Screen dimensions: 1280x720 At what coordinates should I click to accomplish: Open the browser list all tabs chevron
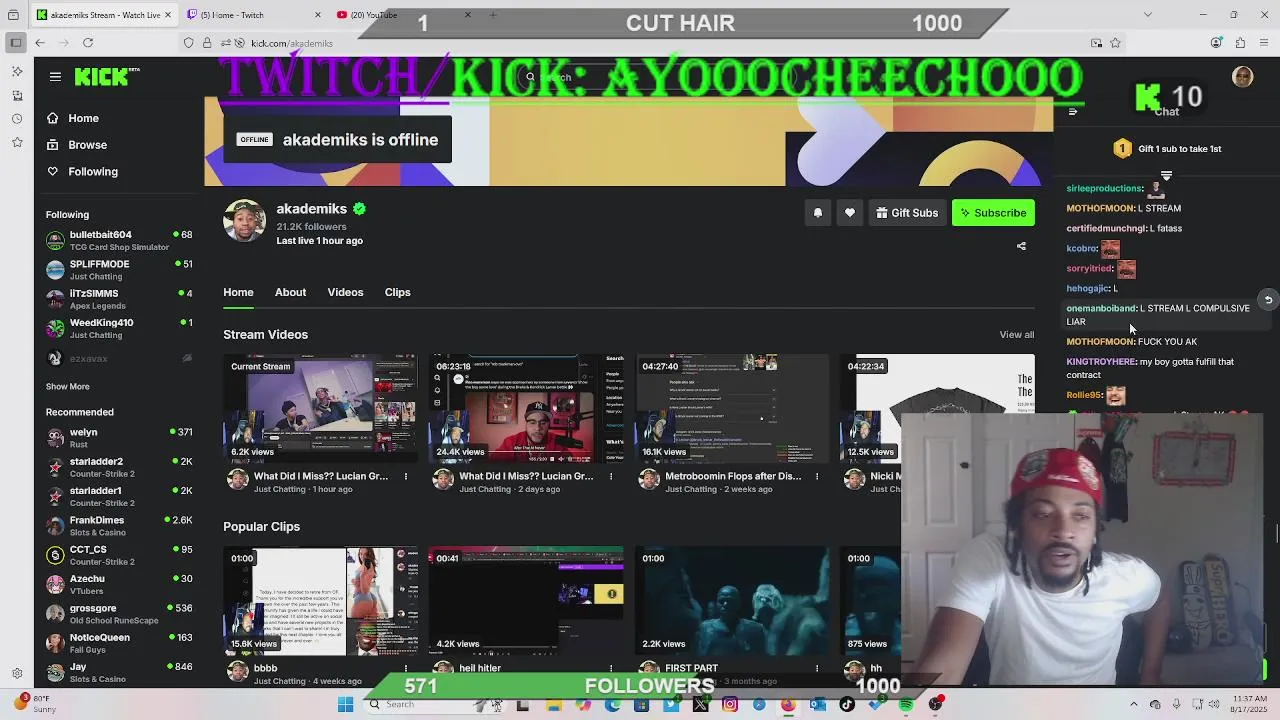[1147, 15]
